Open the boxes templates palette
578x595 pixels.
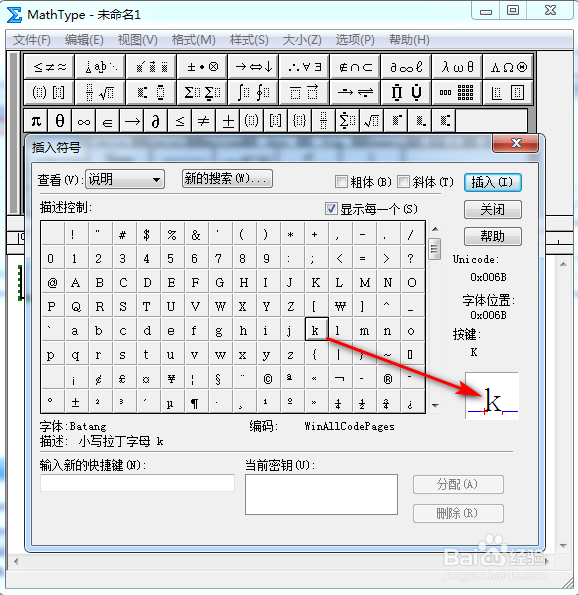(x=508, y=92)
